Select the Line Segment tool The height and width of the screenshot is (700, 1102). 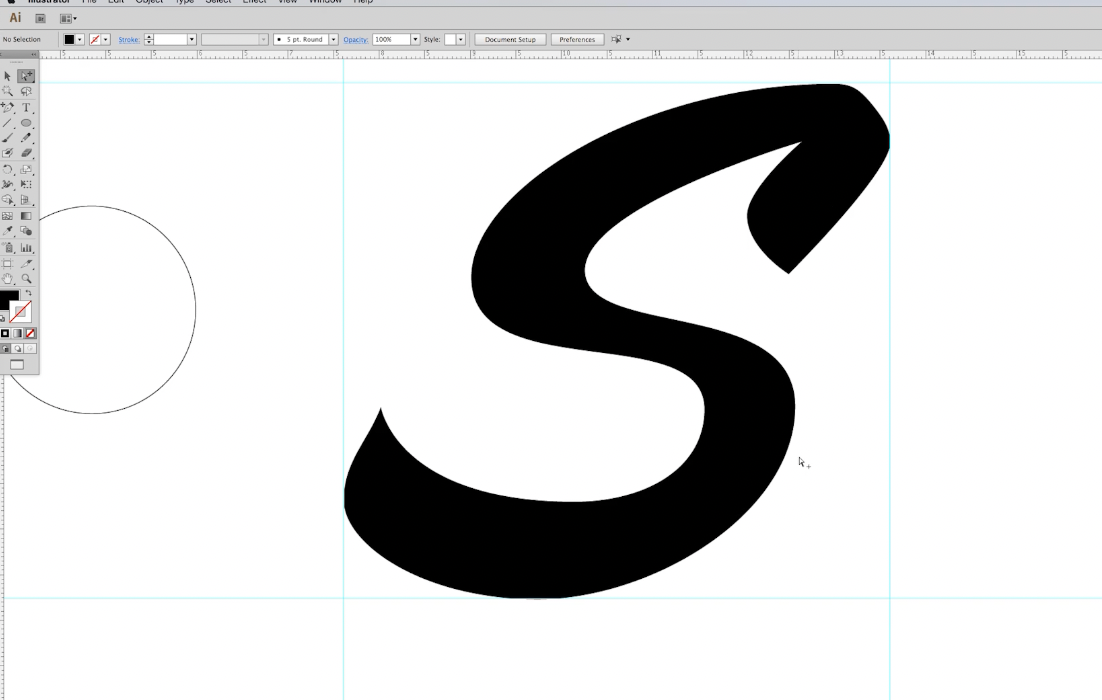coord(8,123)
